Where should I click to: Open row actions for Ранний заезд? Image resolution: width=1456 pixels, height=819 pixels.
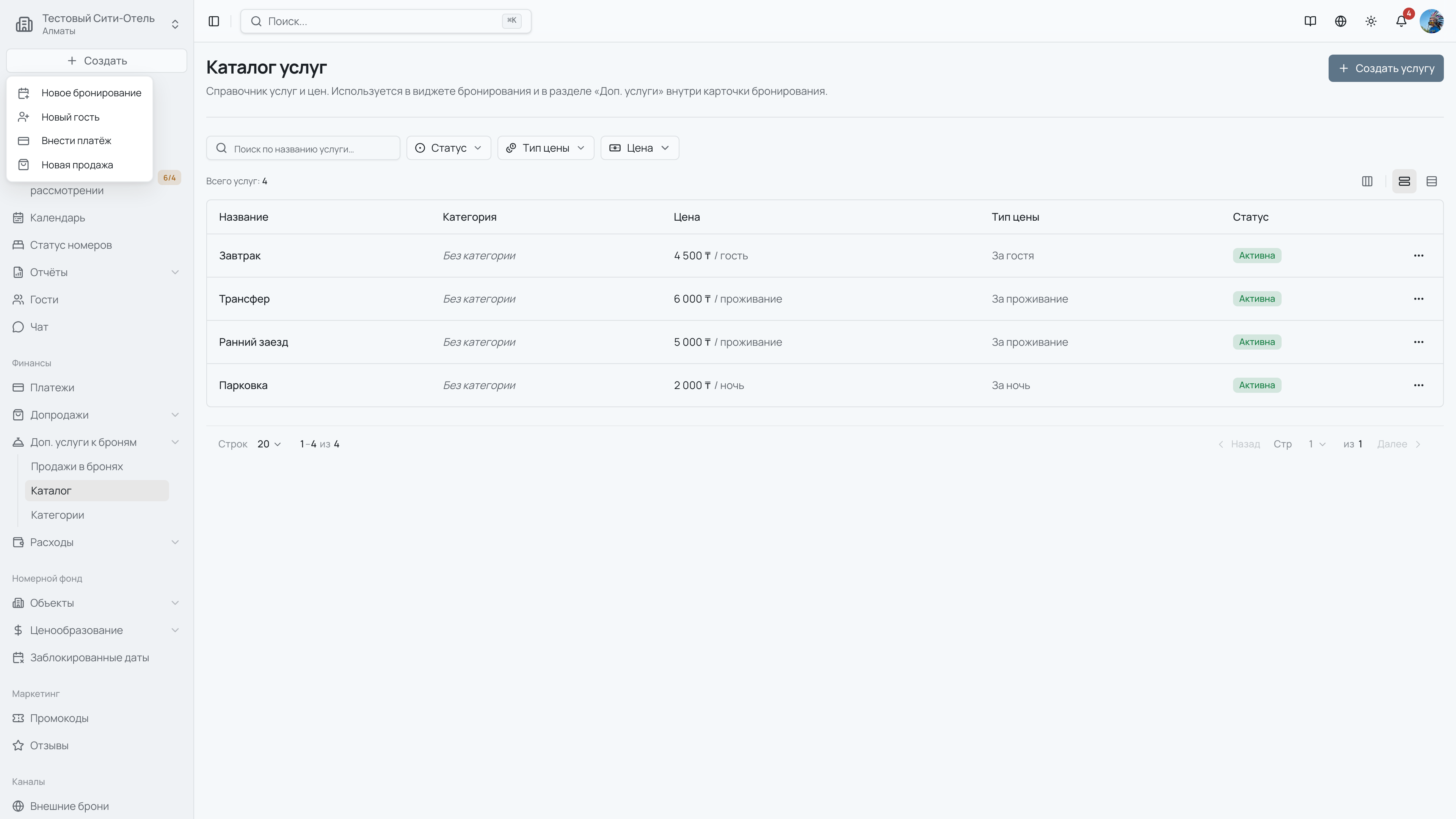point(1419,342)
